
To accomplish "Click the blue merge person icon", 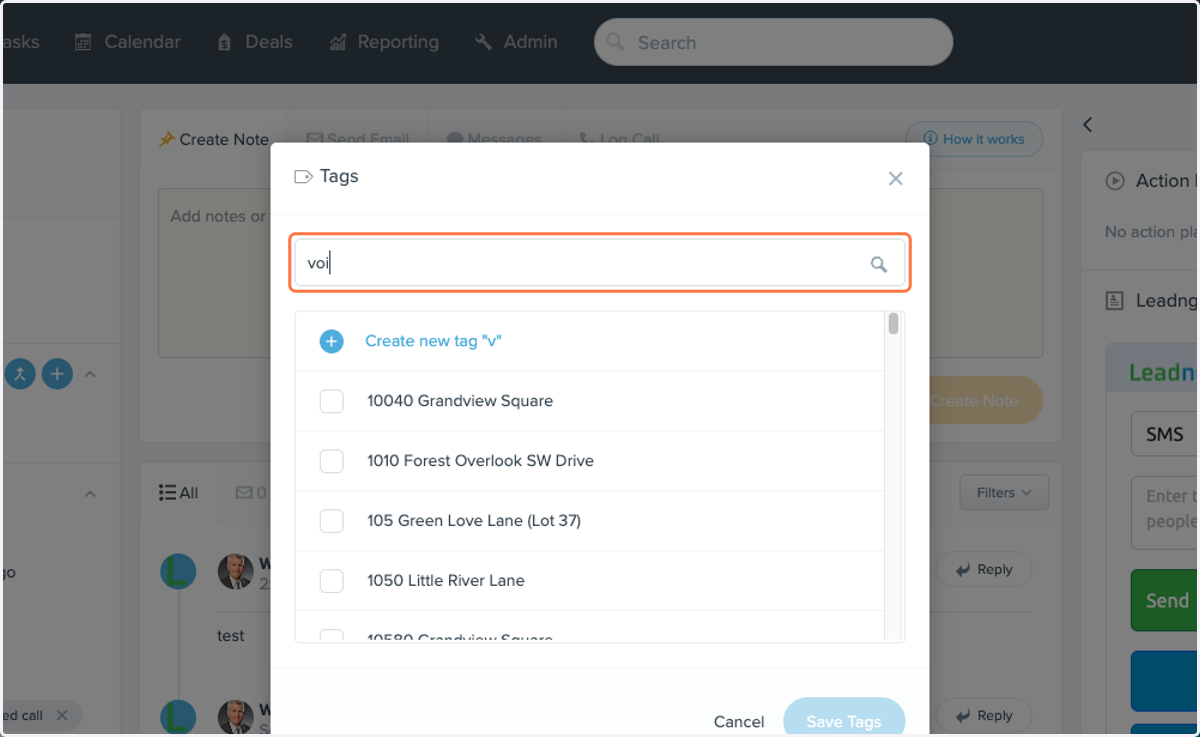I will 20,374.
